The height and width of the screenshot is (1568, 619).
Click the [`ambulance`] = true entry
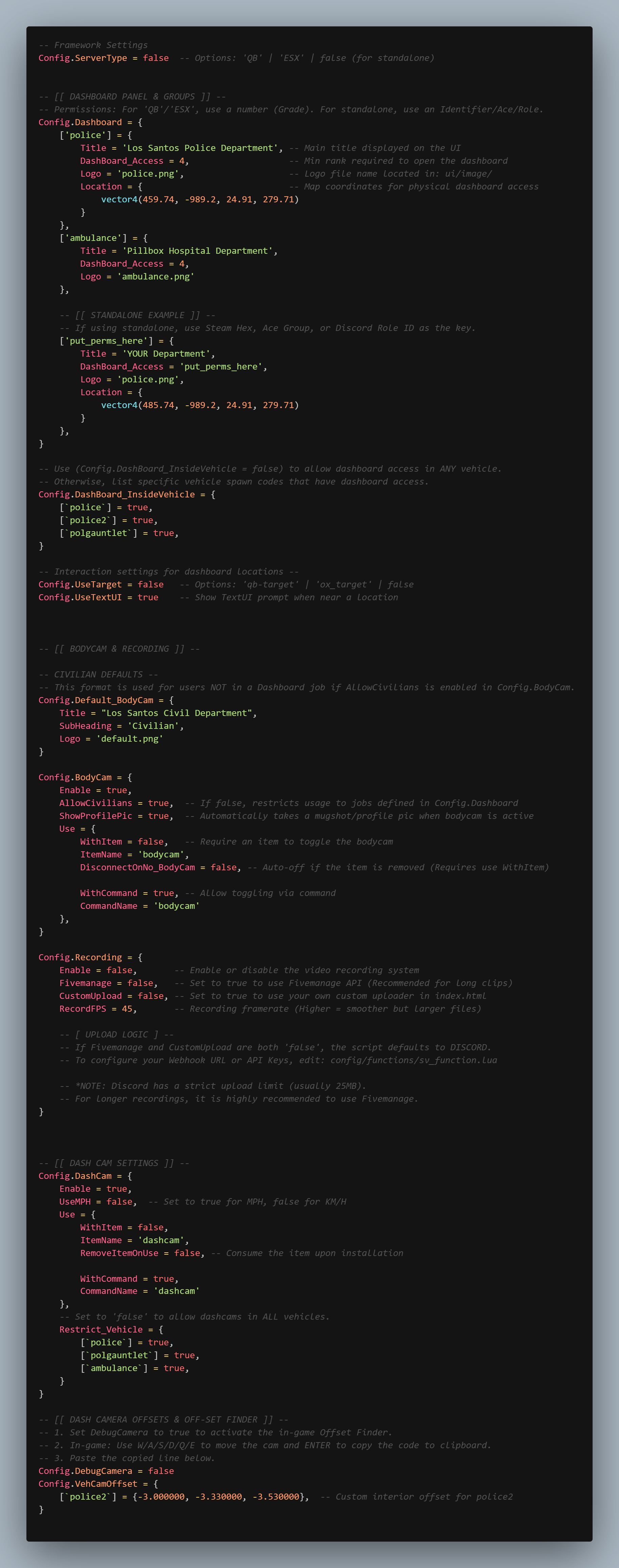click(x=135, y=1368)
